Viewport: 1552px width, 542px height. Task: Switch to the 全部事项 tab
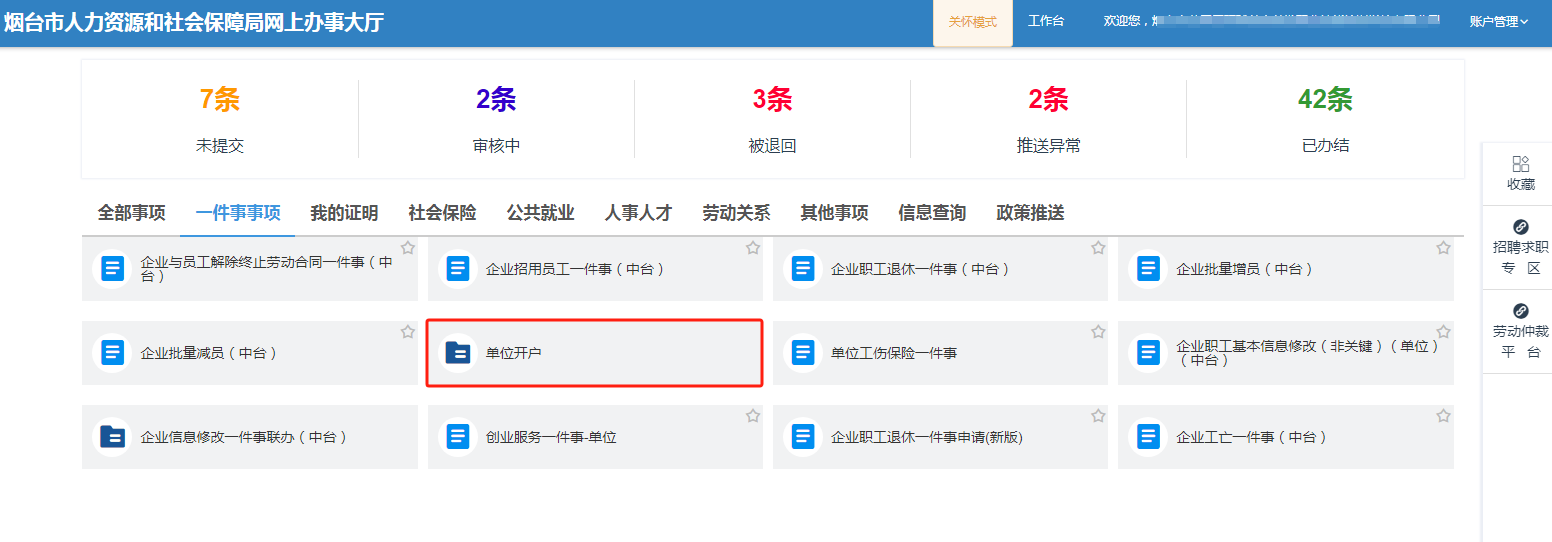[x=131, y=213]
